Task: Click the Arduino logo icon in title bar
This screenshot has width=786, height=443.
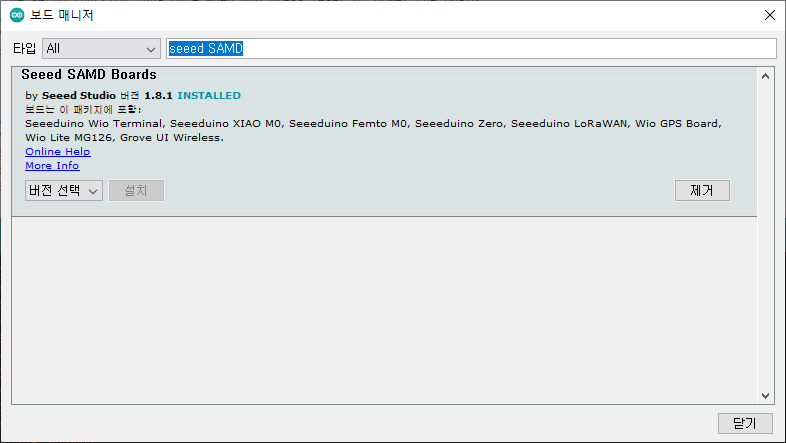Action: coord(17,15)
